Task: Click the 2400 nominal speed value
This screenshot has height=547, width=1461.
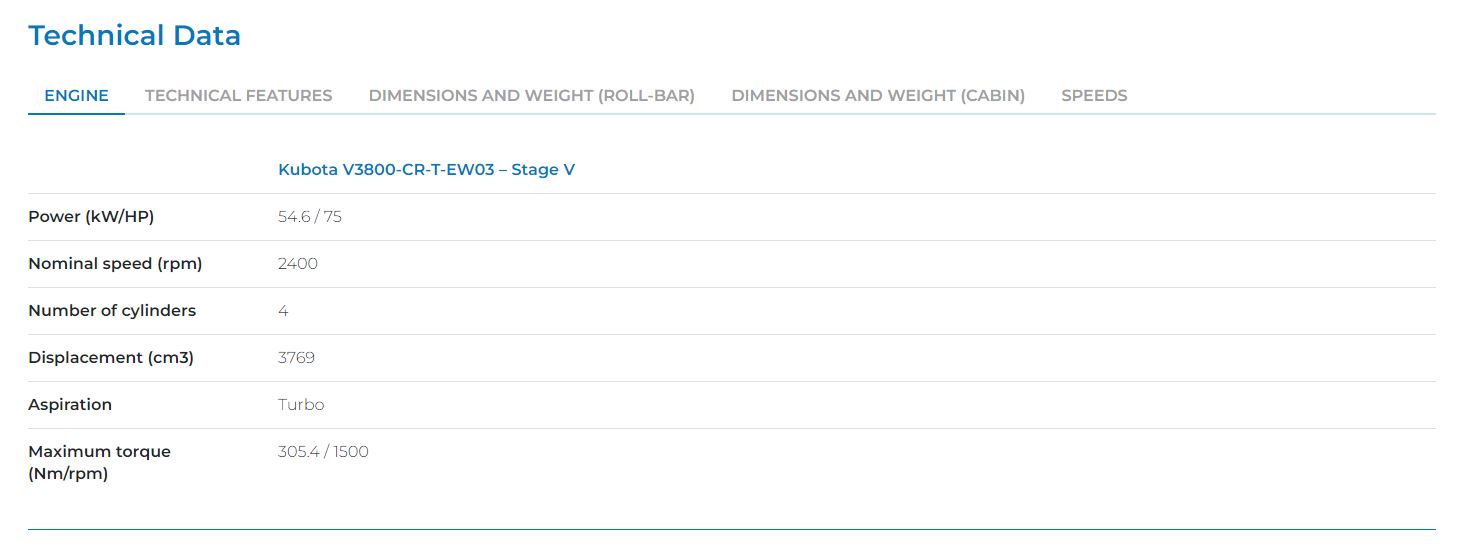Action: (x=297, y=264)
